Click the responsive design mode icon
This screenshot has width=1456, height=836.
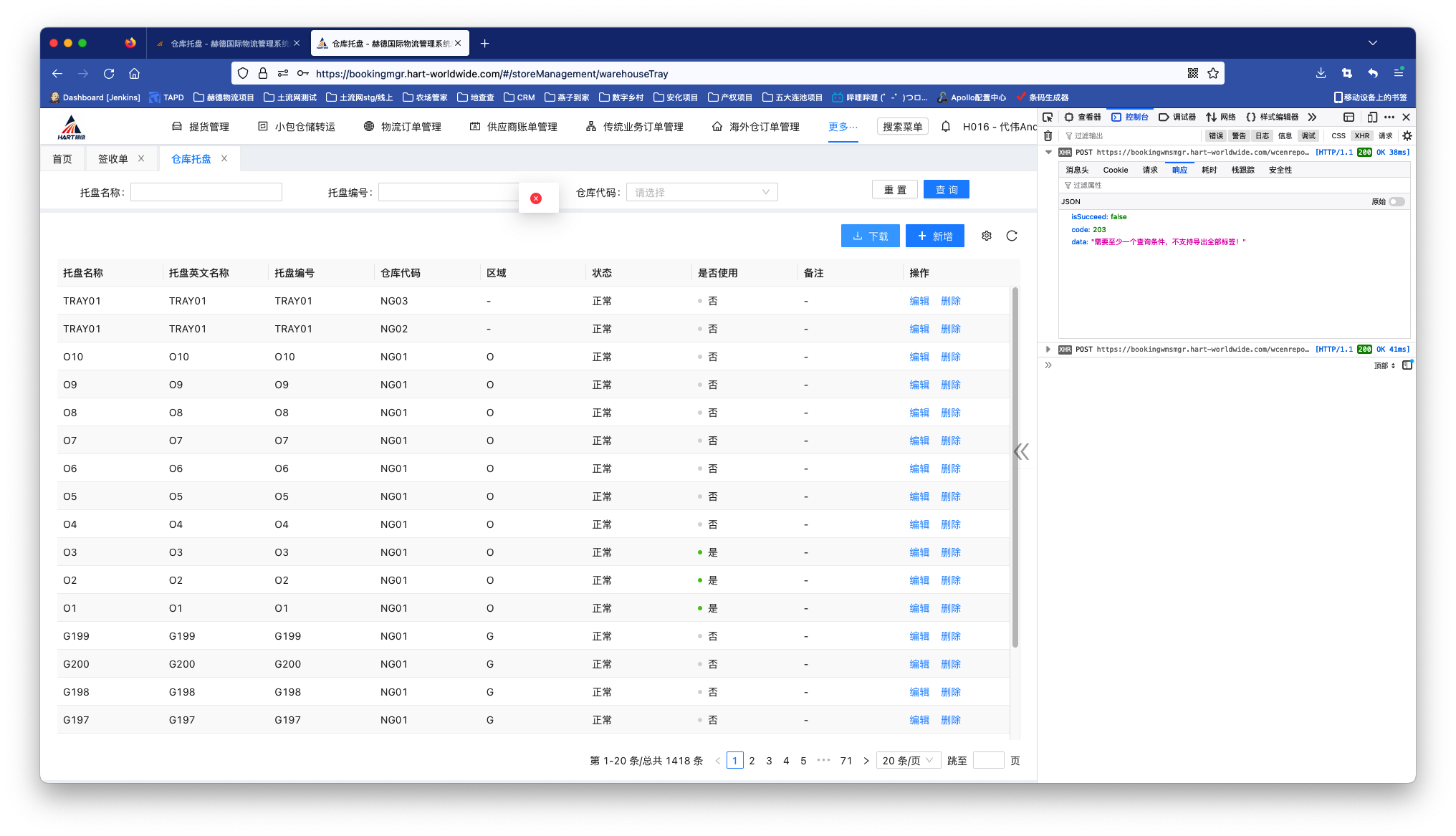[x=1372, y=117]
